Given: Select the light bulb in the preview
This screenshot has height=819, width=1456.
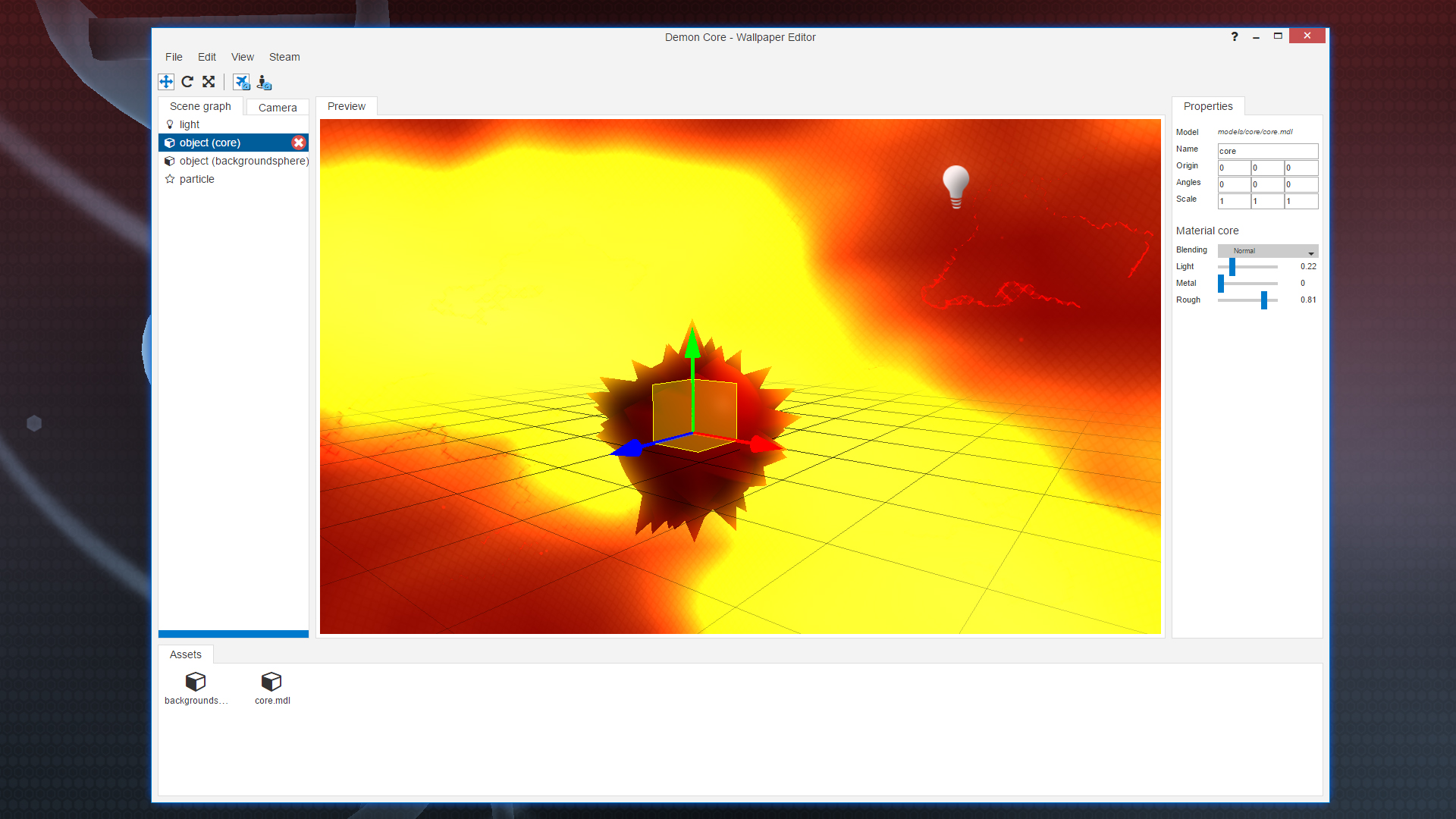Looking at the screenshot, I should (955, 187).
